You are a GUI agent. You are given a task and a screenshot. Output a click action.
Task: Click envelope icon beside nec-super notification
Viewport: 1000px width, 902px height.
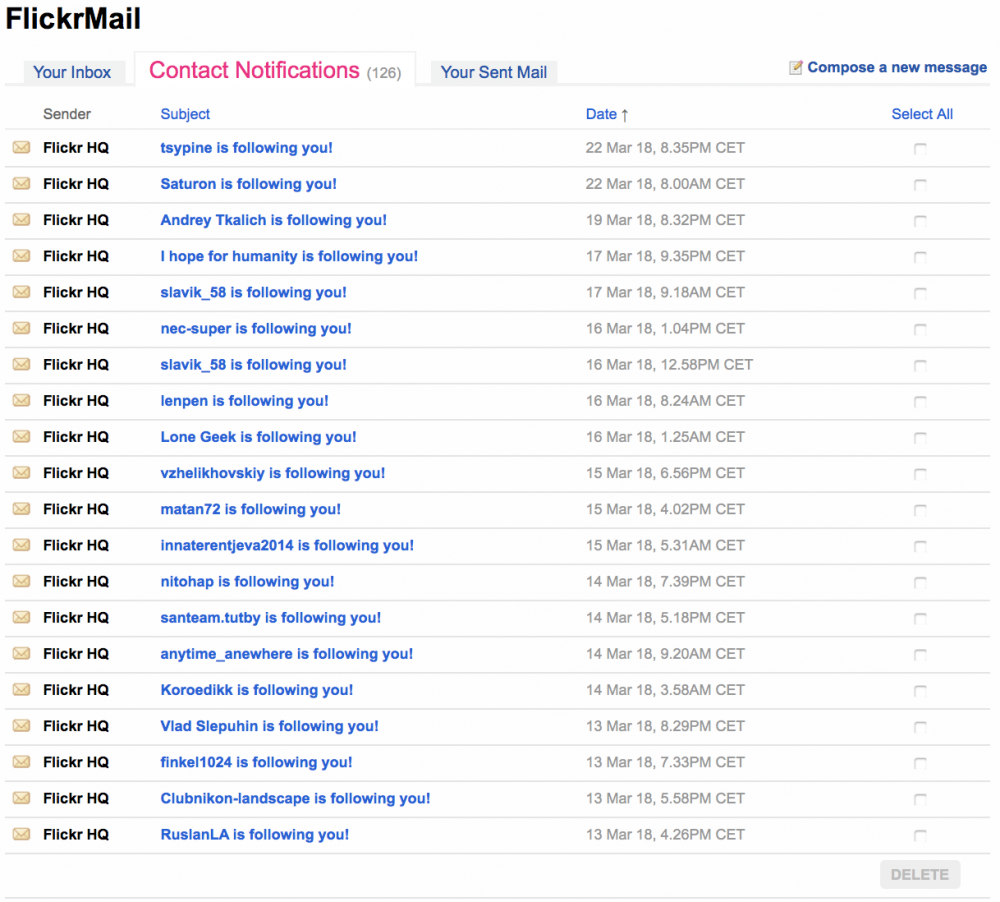click(21, 329)
